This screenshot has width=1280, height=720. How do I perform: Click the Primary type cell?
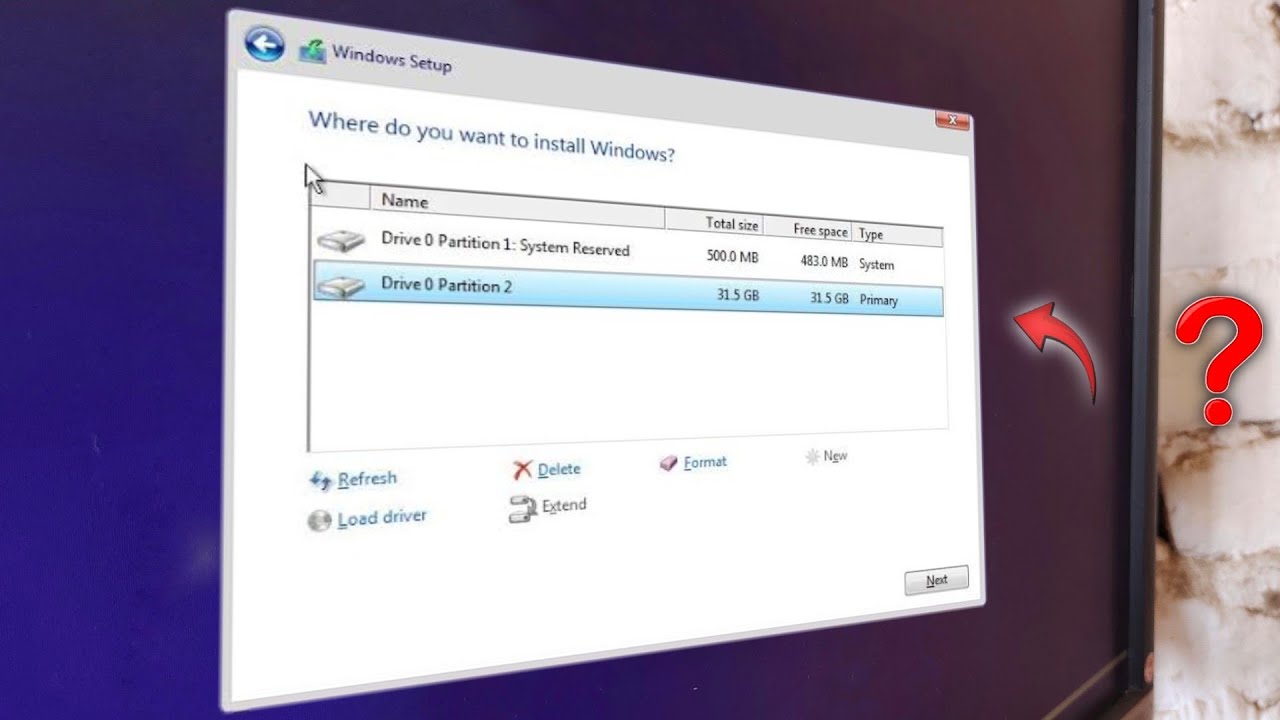pos(879,300)
